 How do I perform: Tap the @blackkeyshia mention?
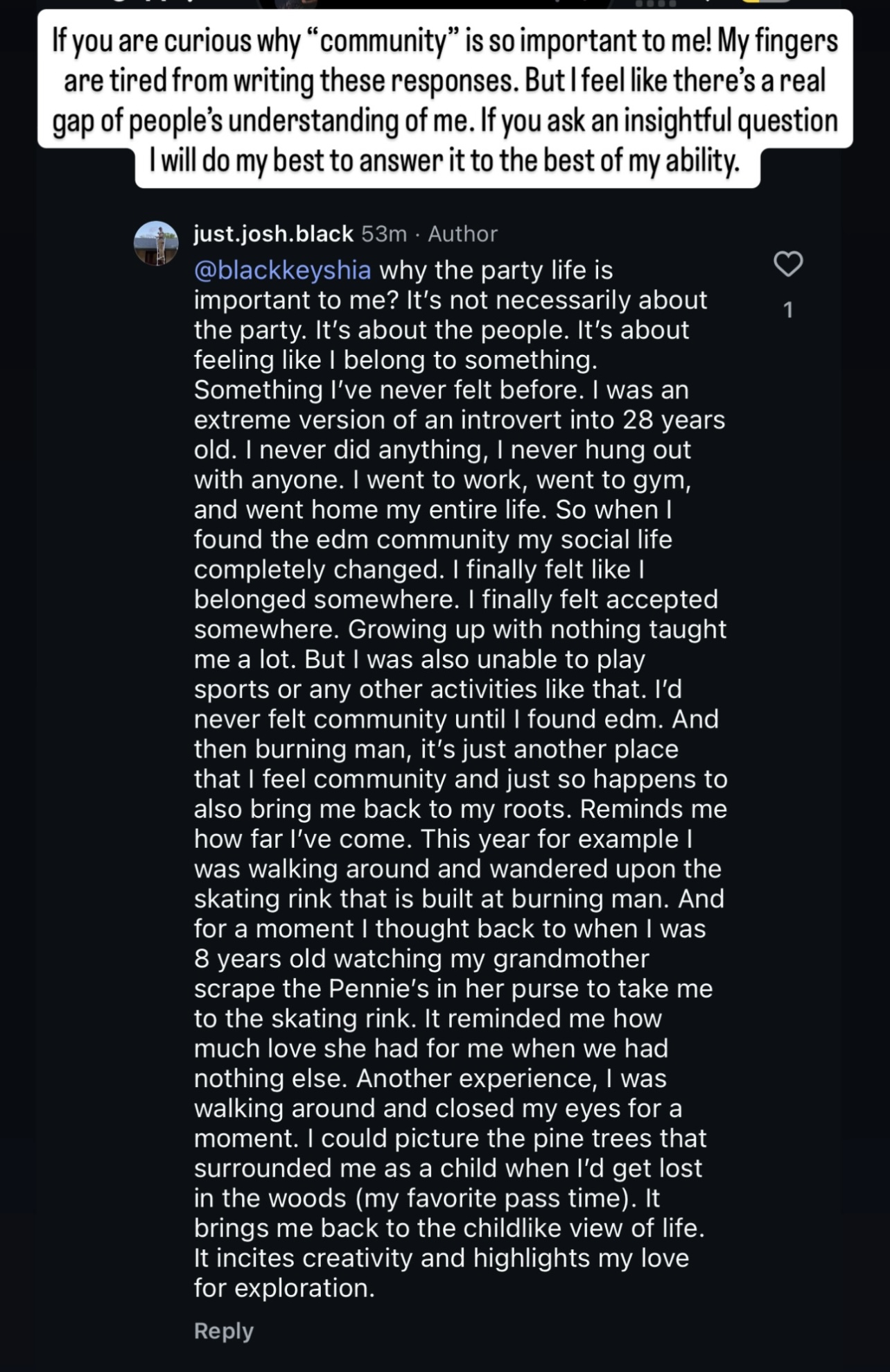click(x=282, y=270)
